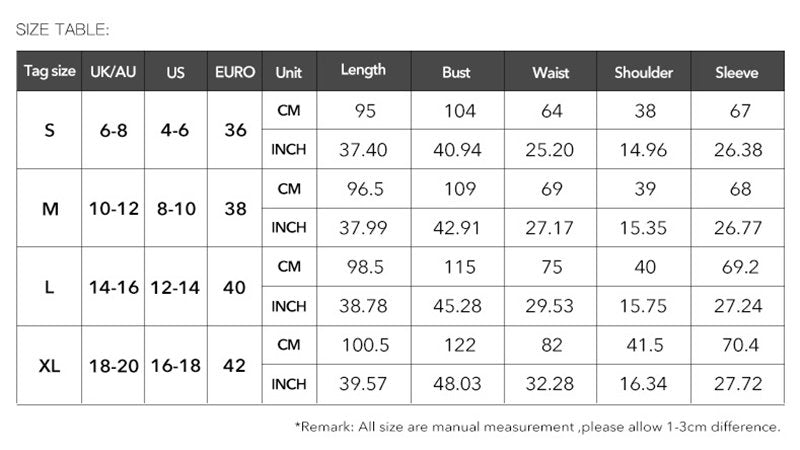Viewport: 800px width, 450px height.
Task: Click the "Length" column header
Action: pos(363,71)
